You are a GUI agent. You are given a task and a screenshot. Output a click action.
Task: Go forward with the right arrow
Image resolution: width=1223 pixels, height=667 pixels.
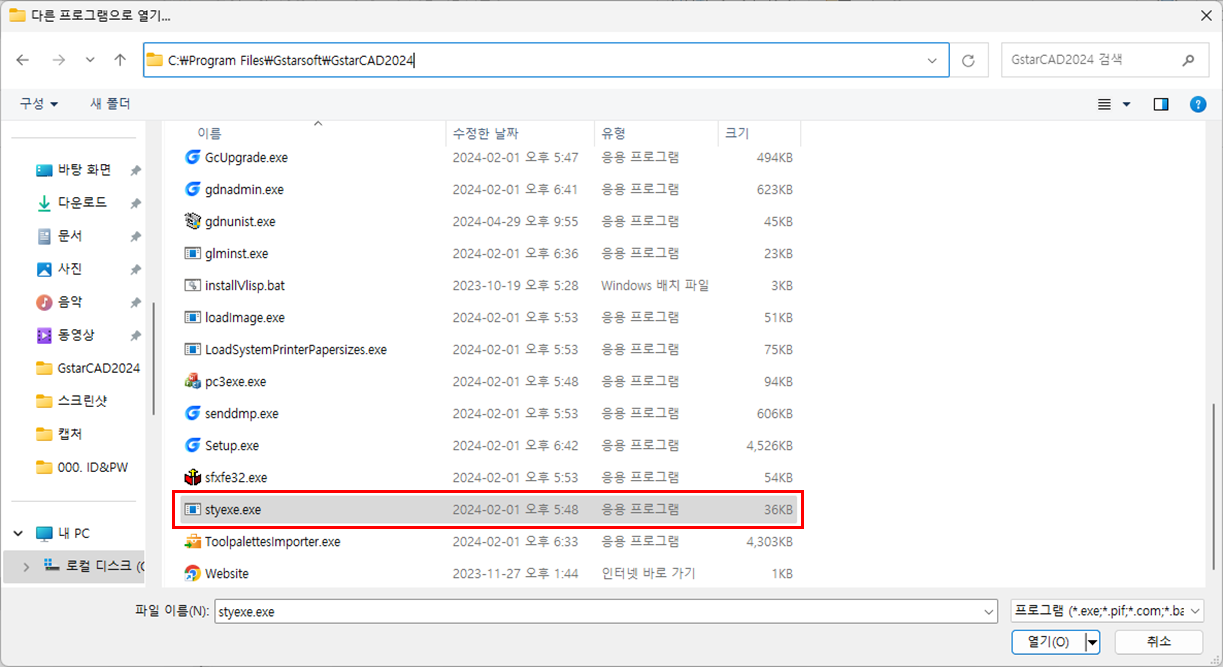pyautogui.click(x=58, y=60)
